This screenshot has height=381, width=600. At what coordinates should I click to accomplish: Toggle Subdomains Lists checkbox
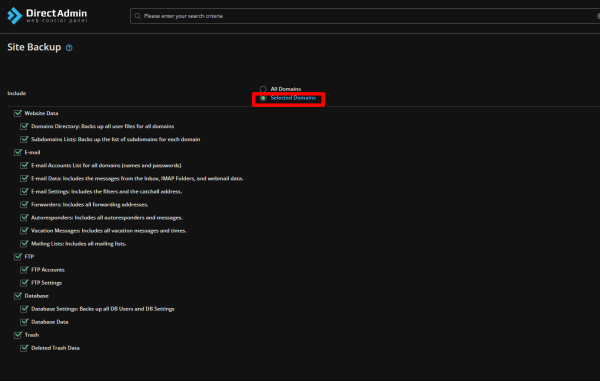pos(24,139)
